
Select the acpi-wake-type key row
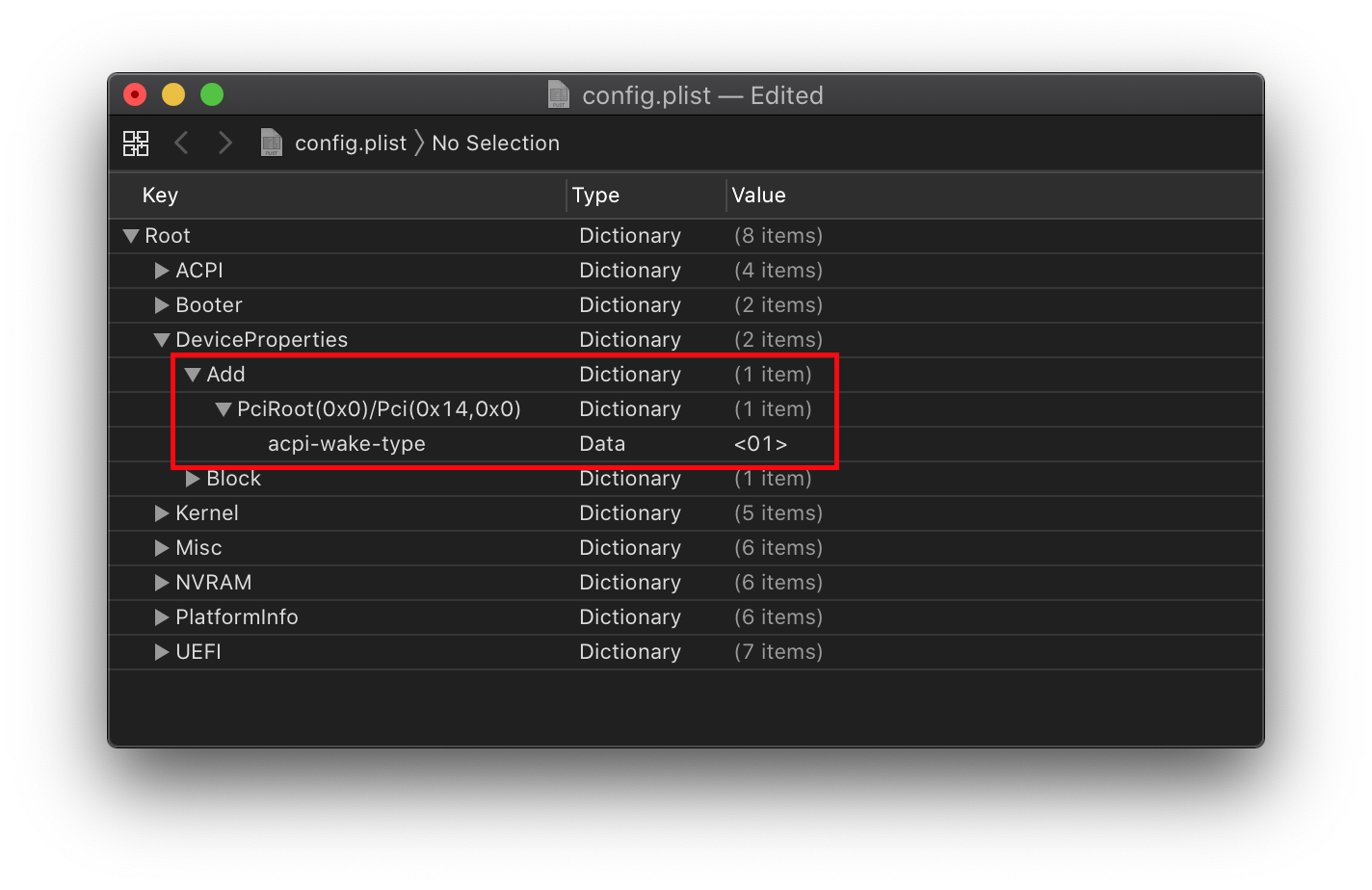346,444
